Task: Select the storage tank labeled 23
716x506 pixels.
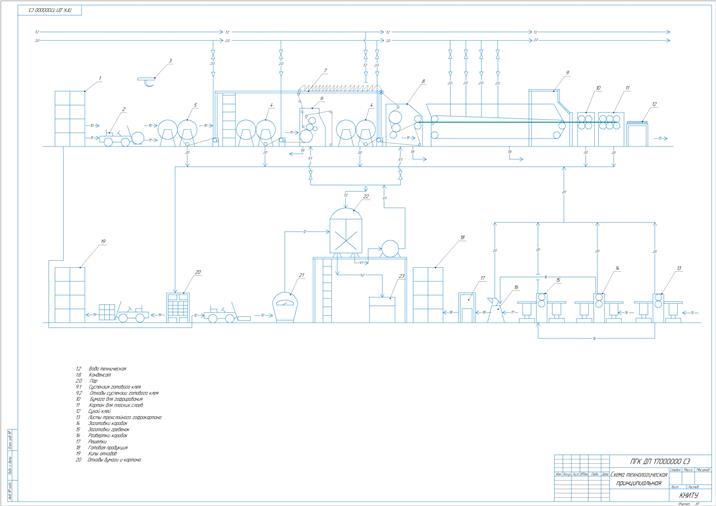Action: (x=383, y=310)
